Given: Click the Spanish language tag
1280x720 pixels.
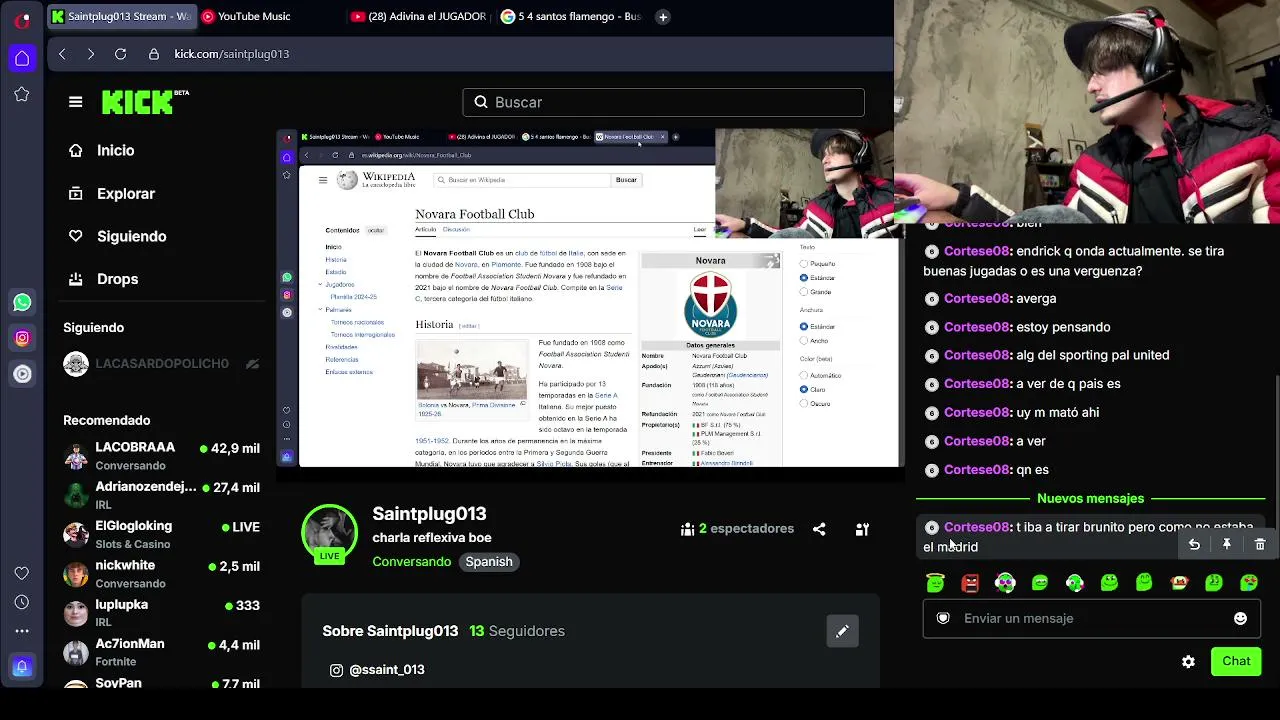Looking at the screenshot, I should point(489,562).
